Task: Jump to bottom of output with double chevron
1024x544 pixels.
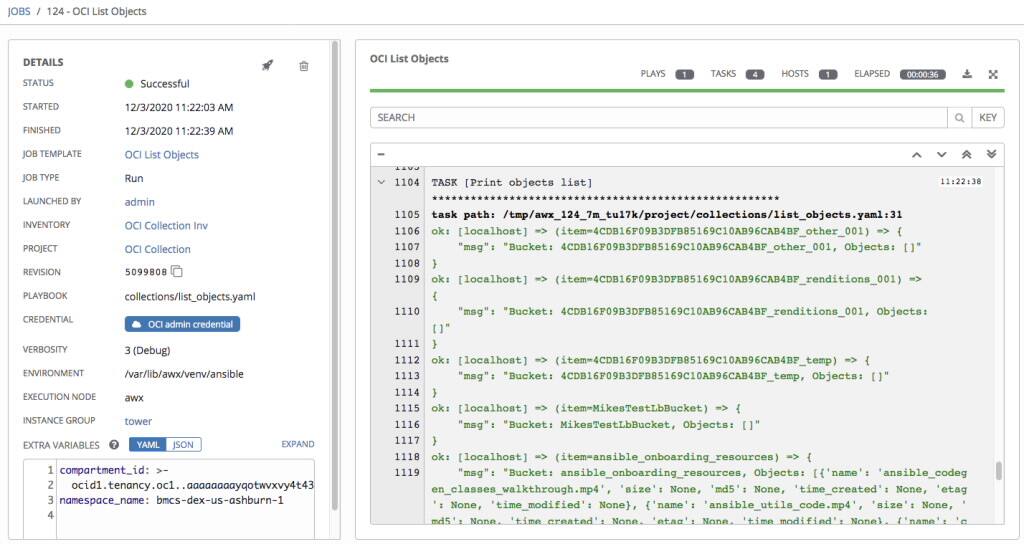Action: (x=991, y=155)
